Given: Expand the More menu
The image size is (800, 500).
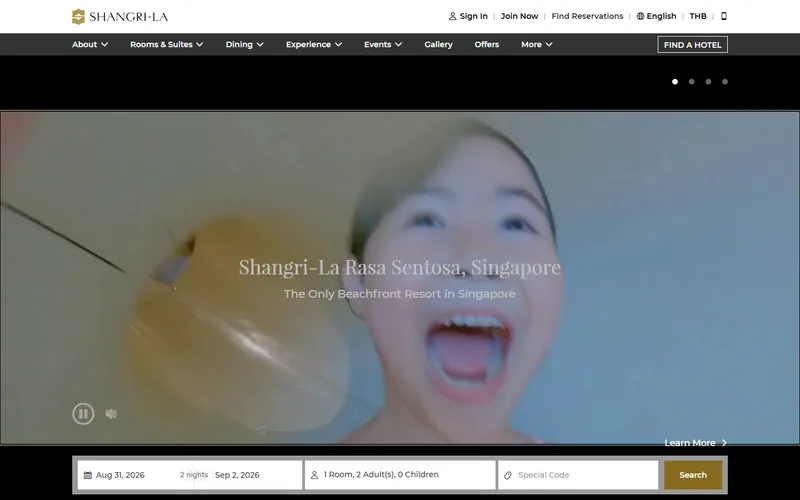Looking at the screenshot, I should pyautogui.click(x=537, y=44).
